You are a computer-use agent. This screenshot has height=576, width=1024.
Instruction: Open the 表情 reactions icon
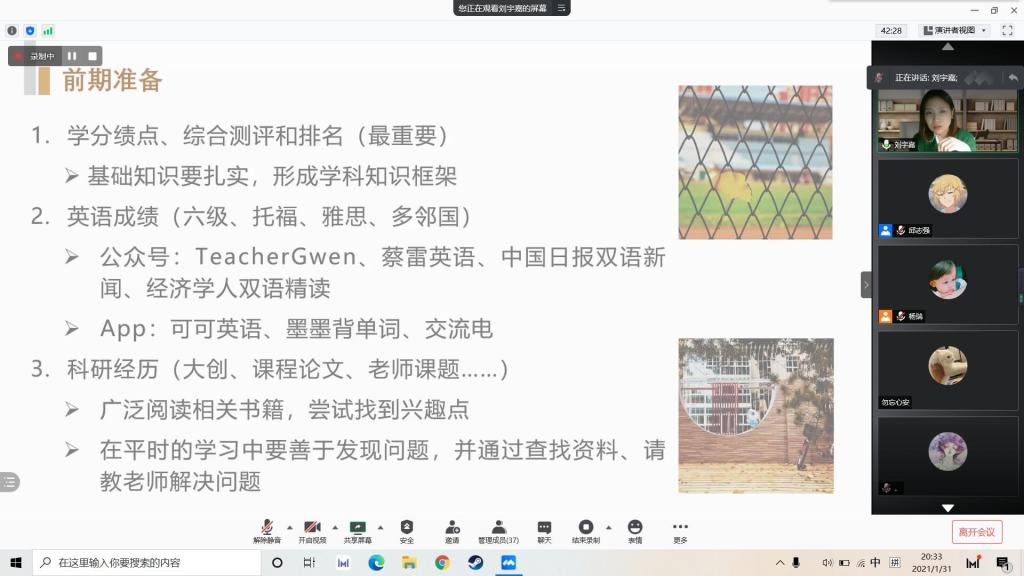635,530
